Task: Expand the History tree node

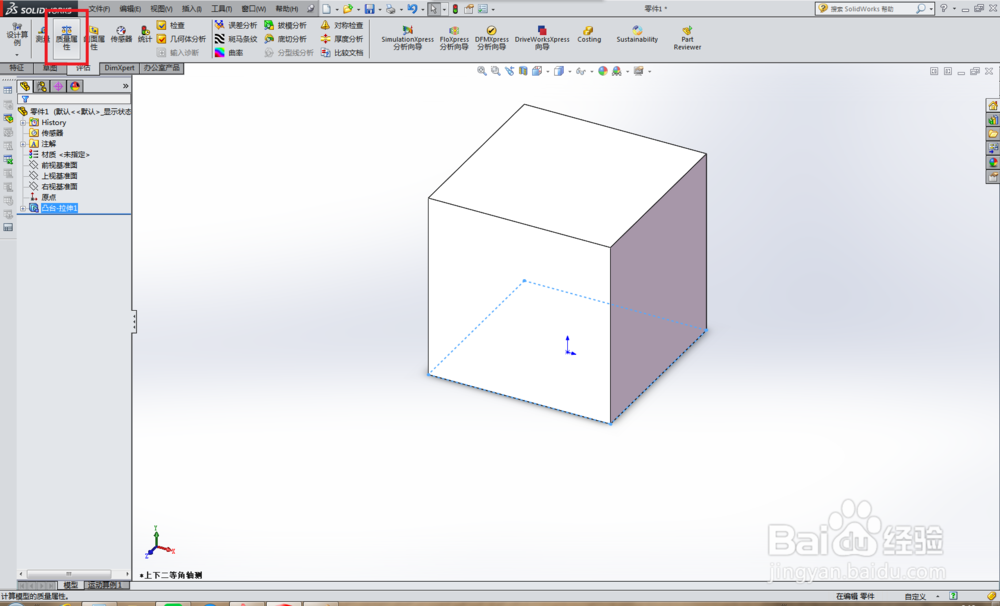Action: tap(23, 122)
